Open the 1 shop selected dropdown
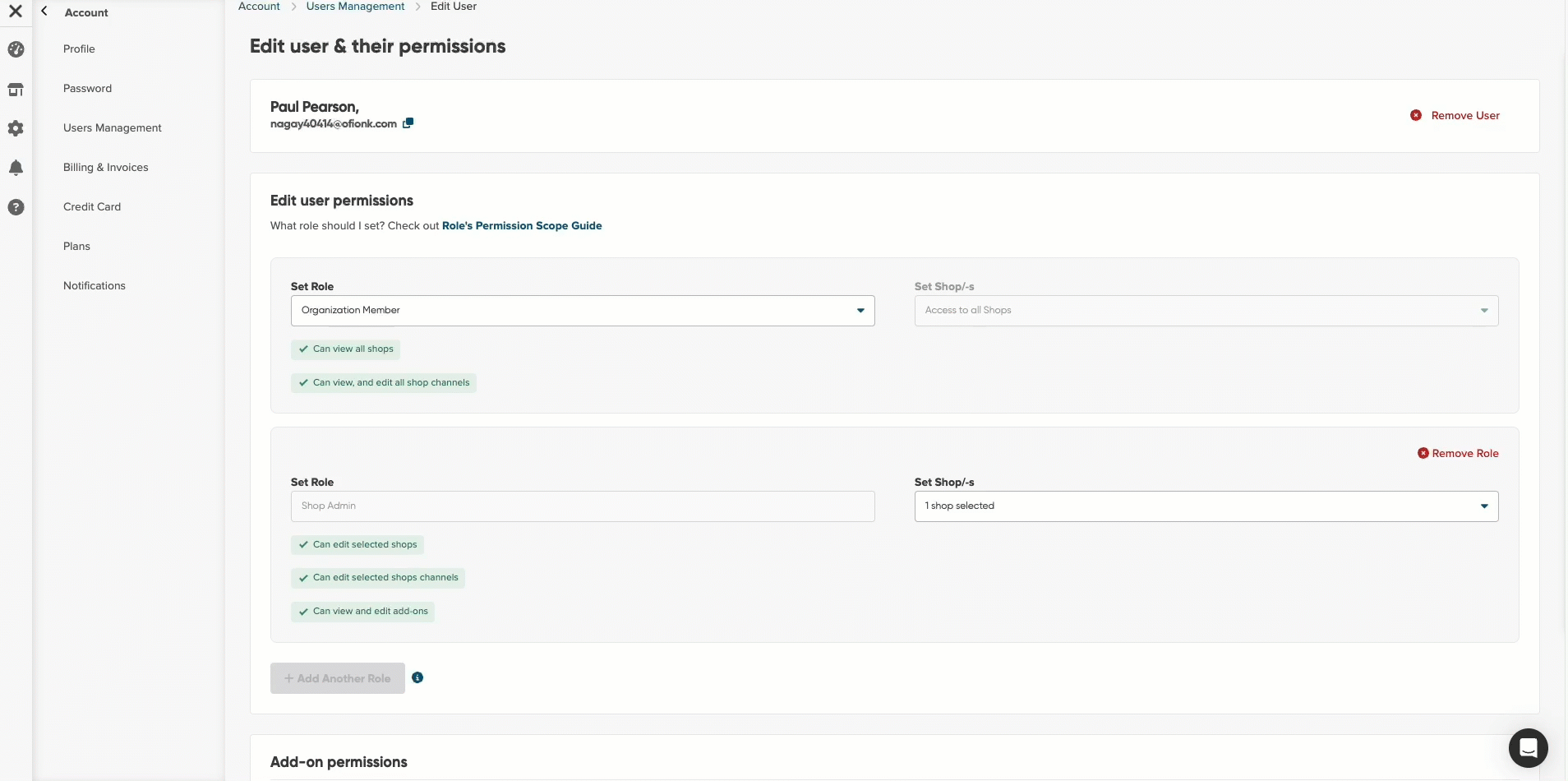1568x781 pixels. tap(1206, 506)
